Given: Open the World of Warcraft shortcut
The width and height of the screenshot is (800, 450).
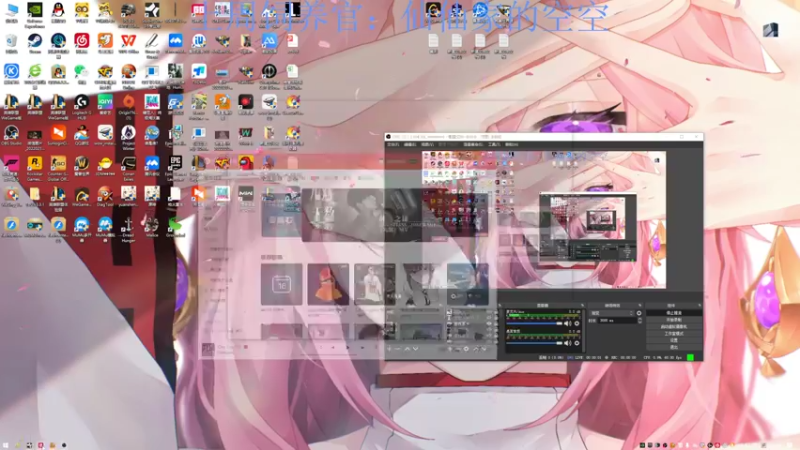Looking at the screenshot, I should coord(82,167).
